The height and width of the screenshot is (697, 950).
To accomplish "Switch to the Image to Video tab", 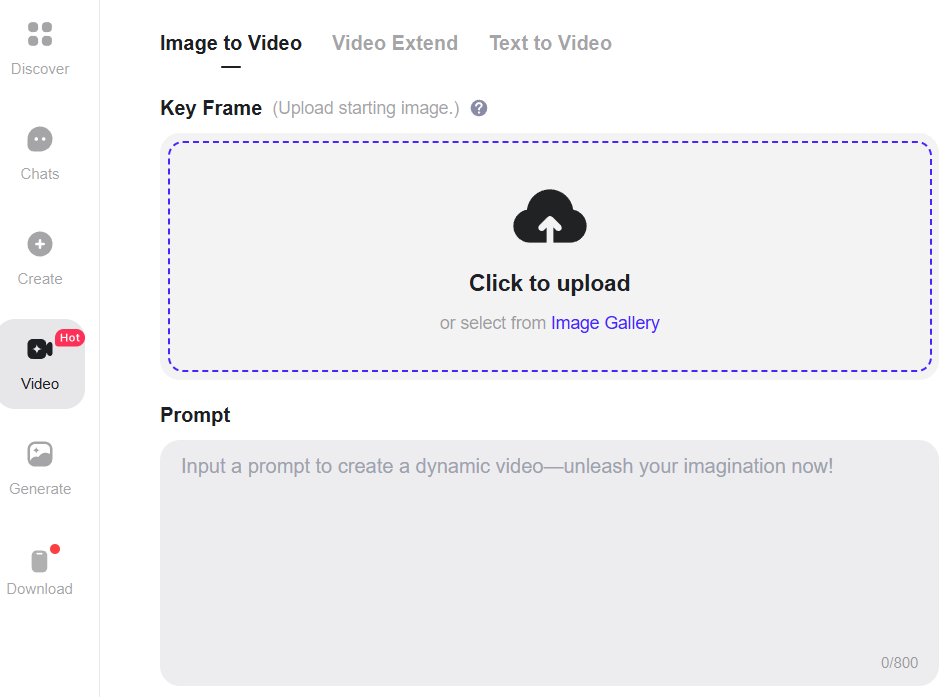I will coord(231,43).
